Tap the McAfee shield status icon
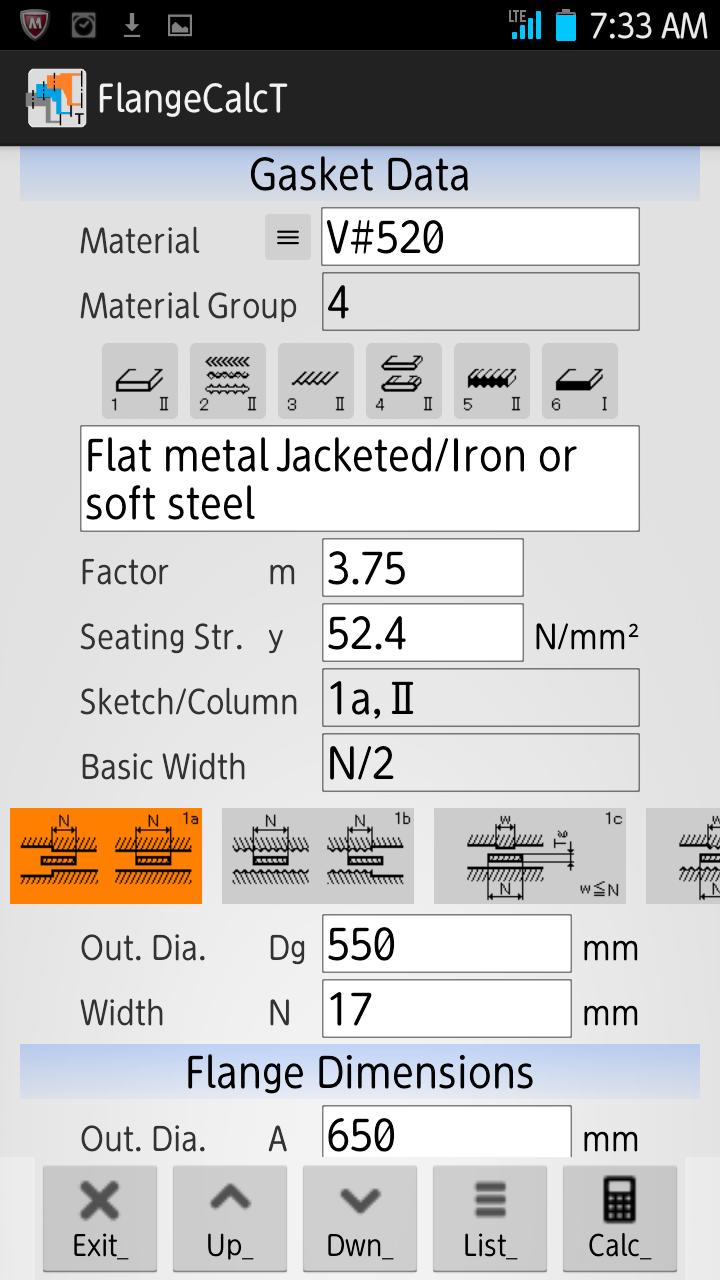720x1280 pixels. (x=36, y=24)
